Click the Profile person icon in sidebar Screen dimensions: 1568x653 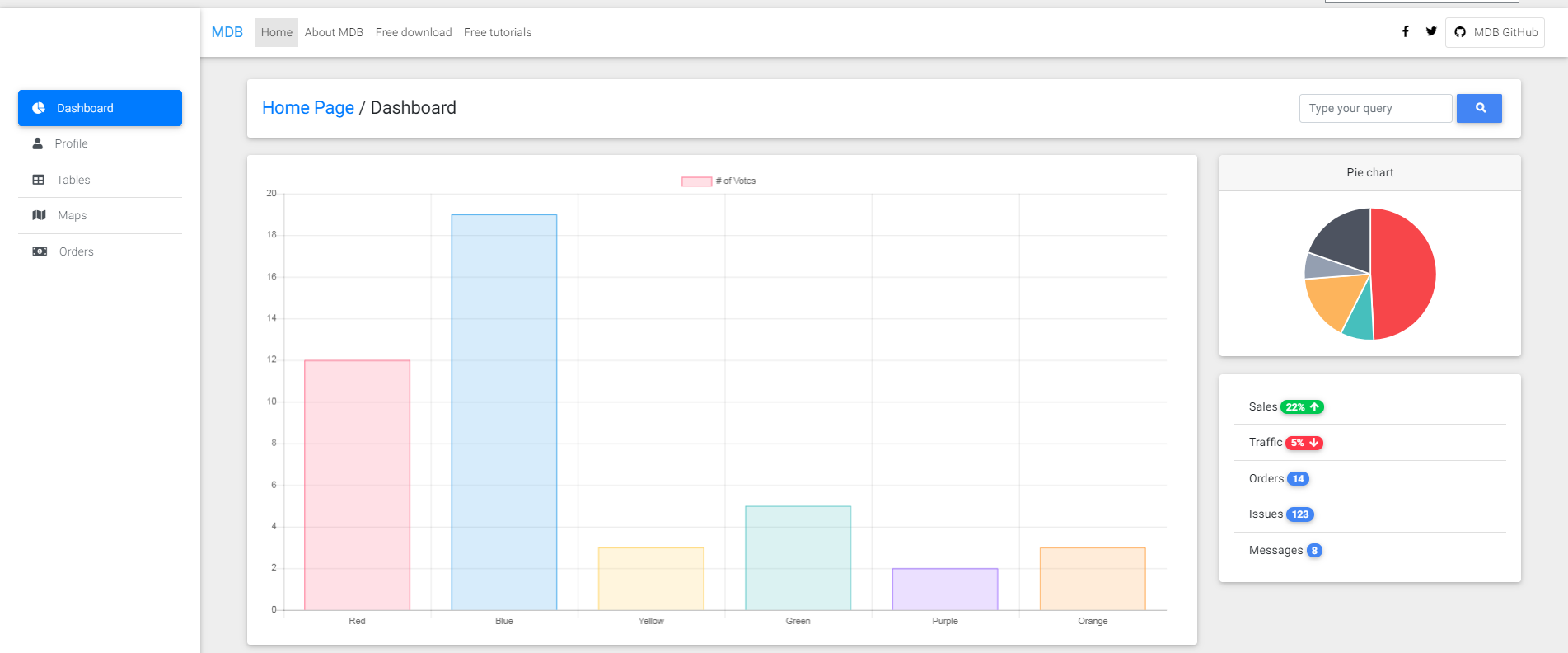38,143
